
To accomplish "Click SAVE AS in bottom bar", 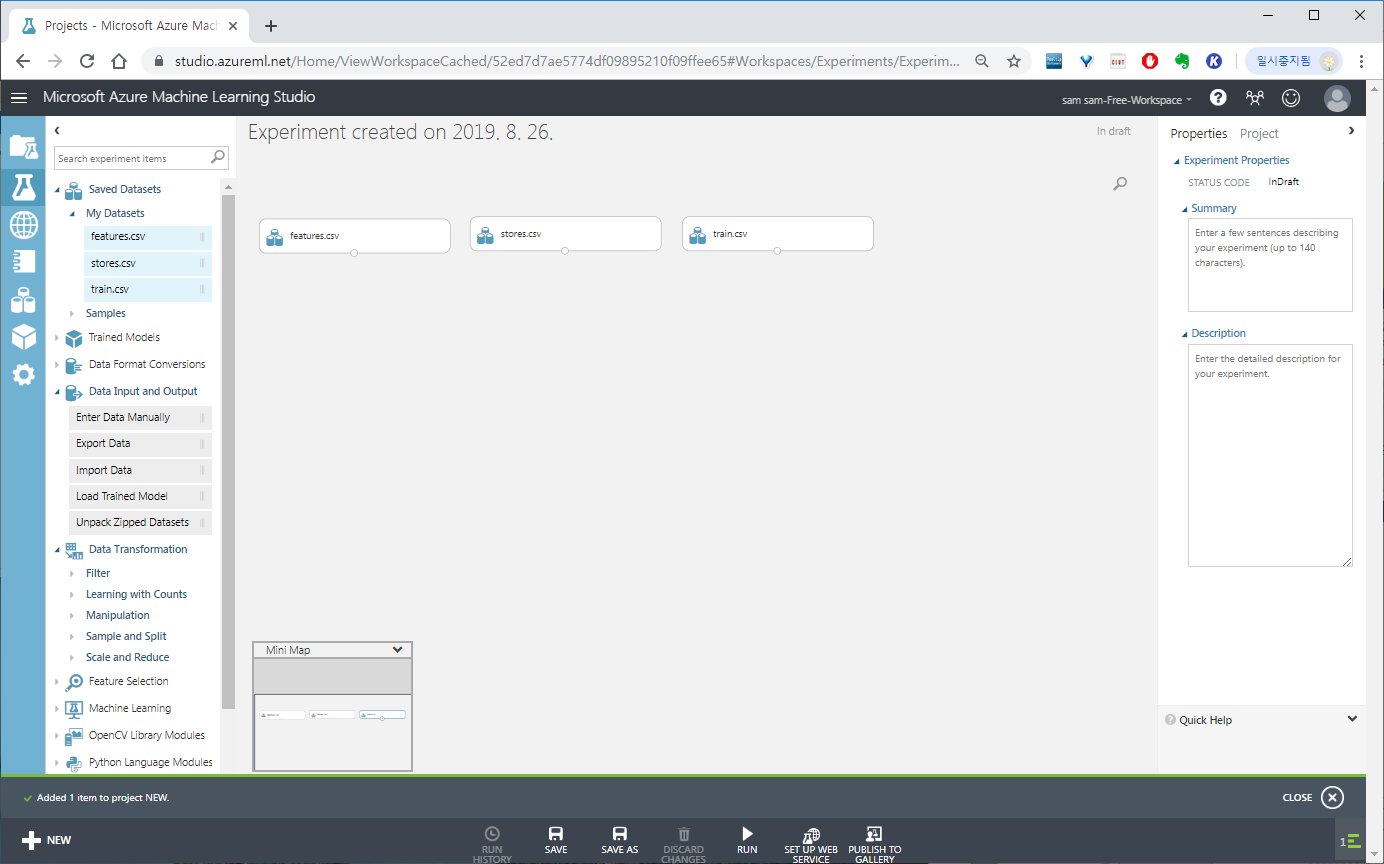I will [620, 840].
